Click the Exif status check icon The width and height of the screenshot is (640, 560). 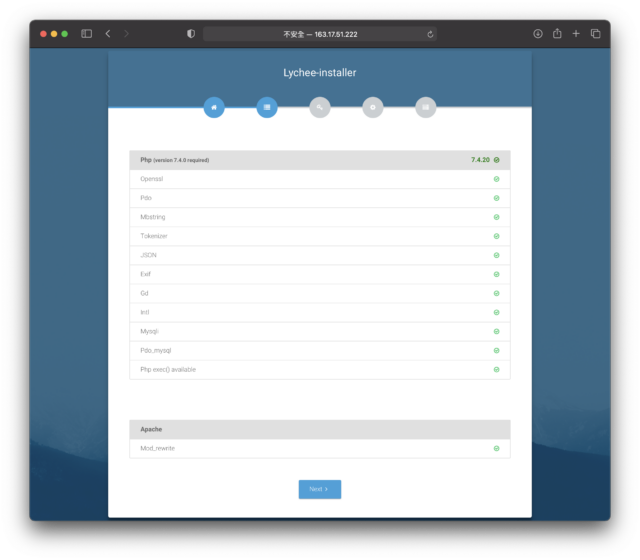pyautogui.click(x=496, y=274)
